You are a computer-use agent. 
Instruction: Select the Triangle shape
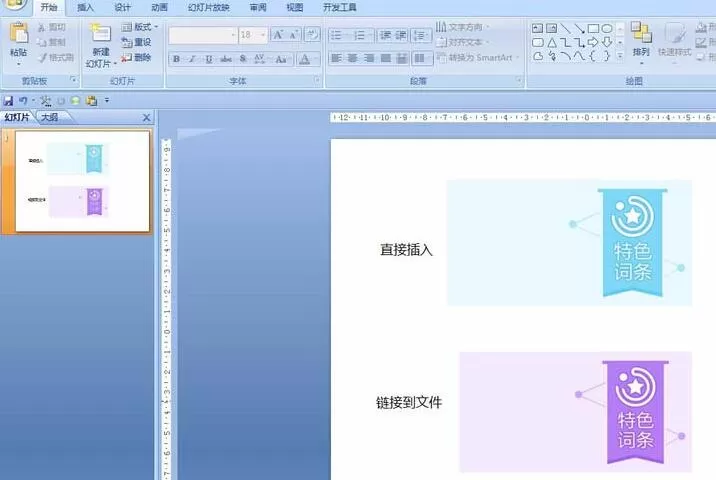pos(552,42)
